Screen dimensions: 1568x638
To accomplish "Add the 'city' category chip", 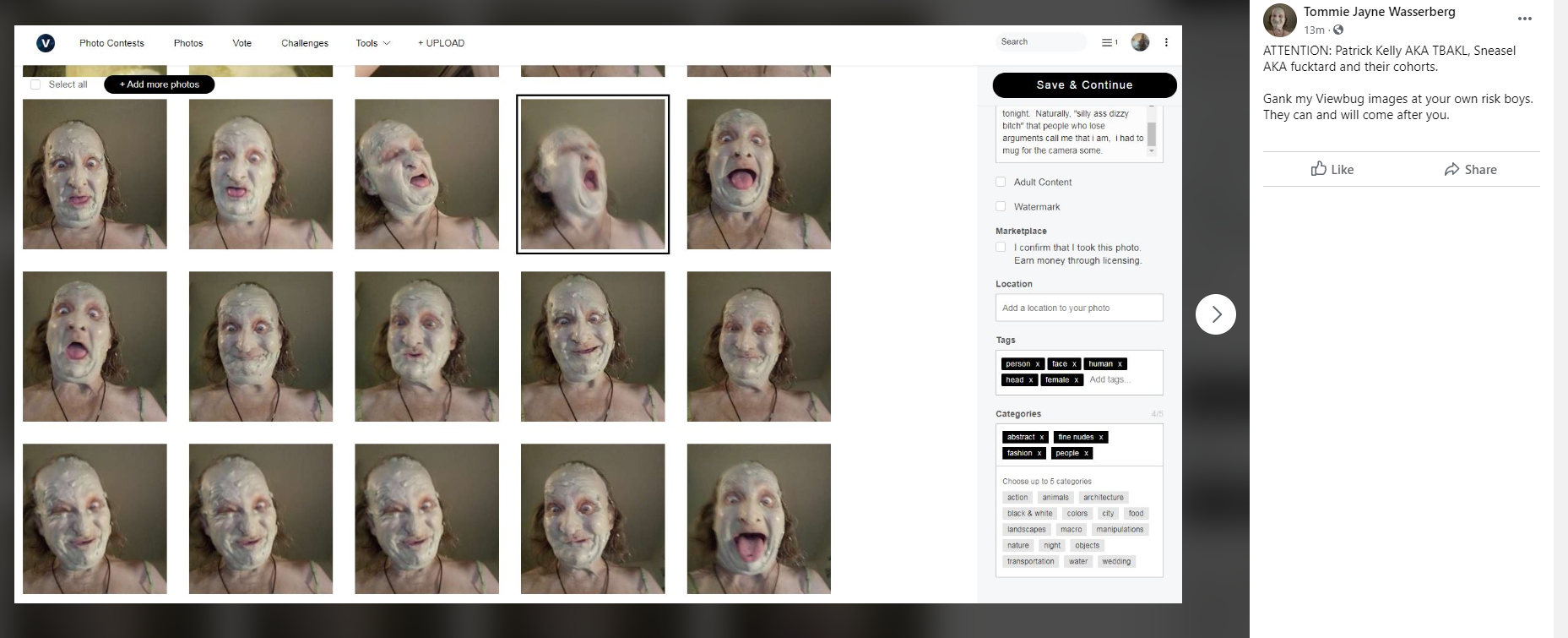I will click(1109, 514).
